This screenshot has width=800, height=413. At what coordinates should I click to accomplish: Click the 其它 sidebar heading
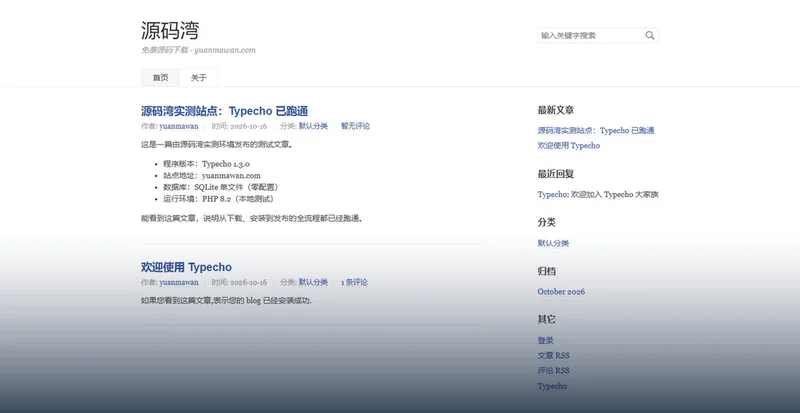(x=546, y=320)
